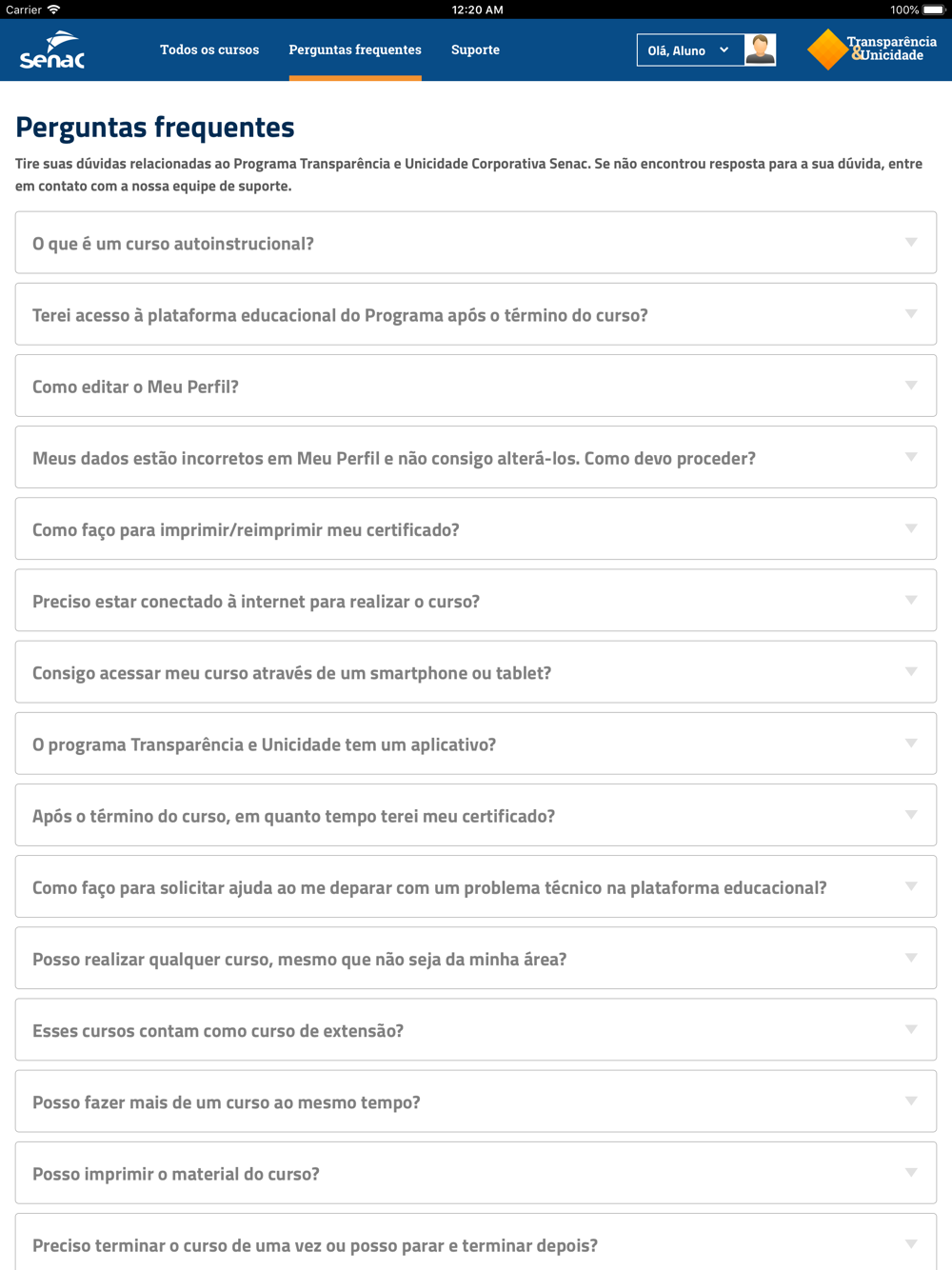Click the question about problema técnico na plataforma

pos(429,887)
